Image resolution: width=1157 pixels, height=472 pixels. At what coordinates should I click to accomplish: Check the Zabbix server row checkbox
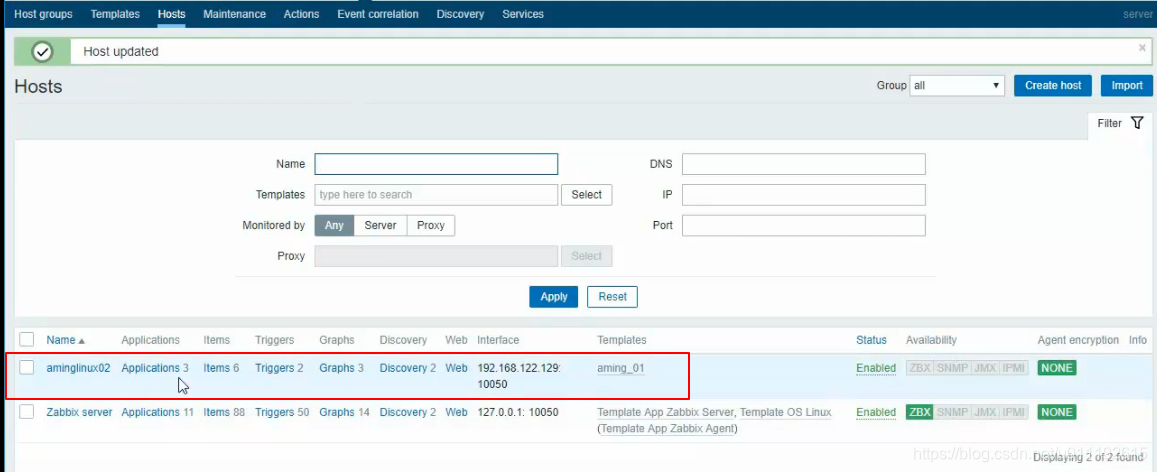(x=27, y=412)
